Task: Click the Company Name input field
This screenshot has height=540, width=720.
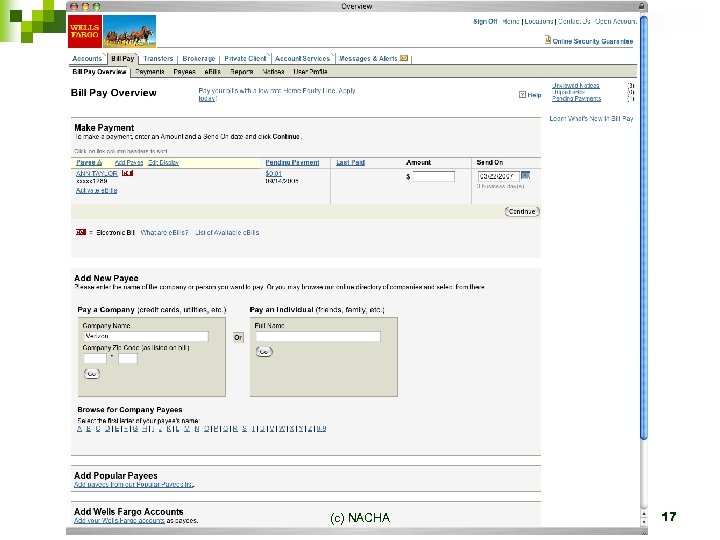Action: coord(145,337)
